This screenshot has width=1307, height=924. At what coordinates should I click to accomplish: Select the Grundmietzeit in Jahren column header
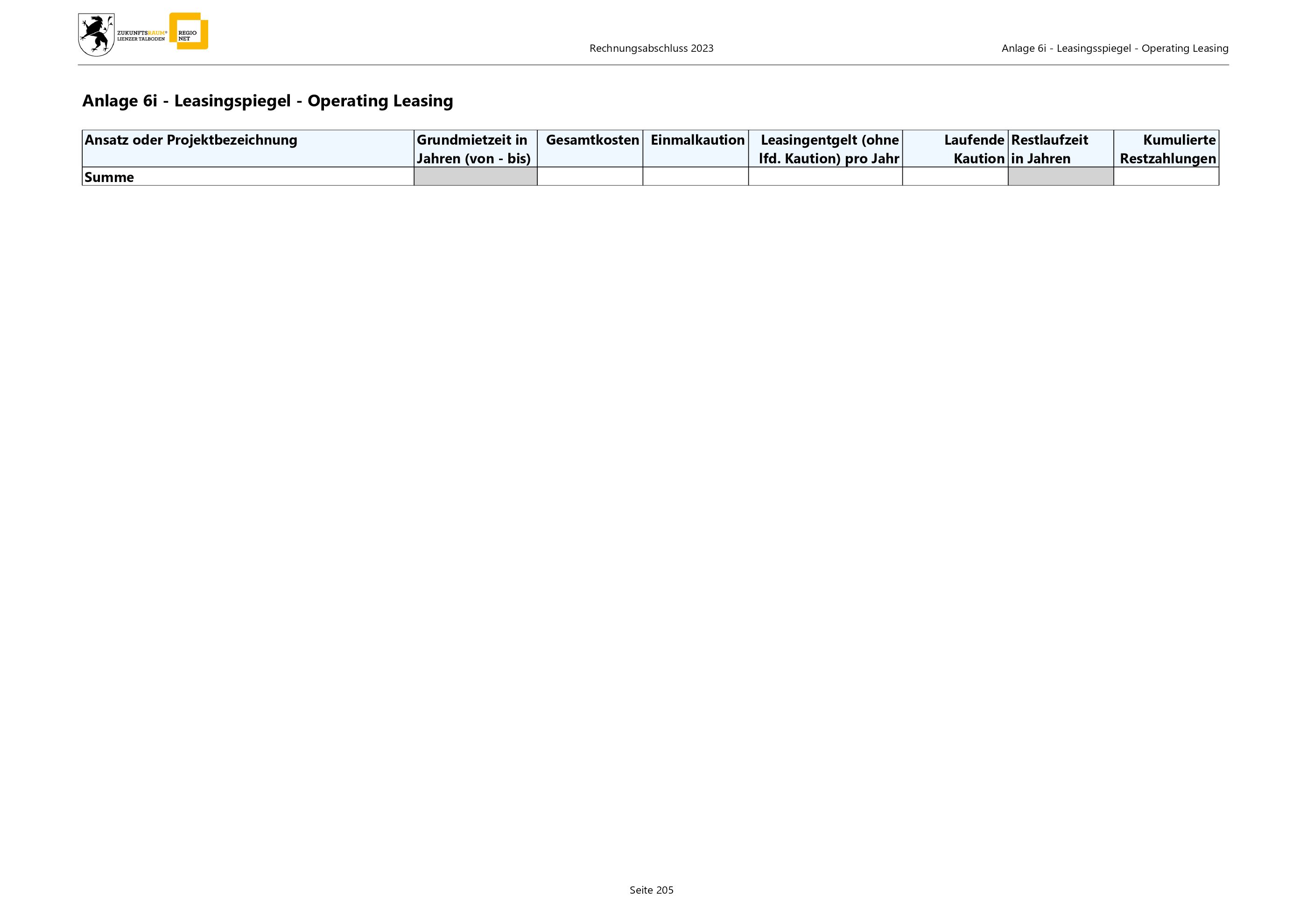[475, 148]
